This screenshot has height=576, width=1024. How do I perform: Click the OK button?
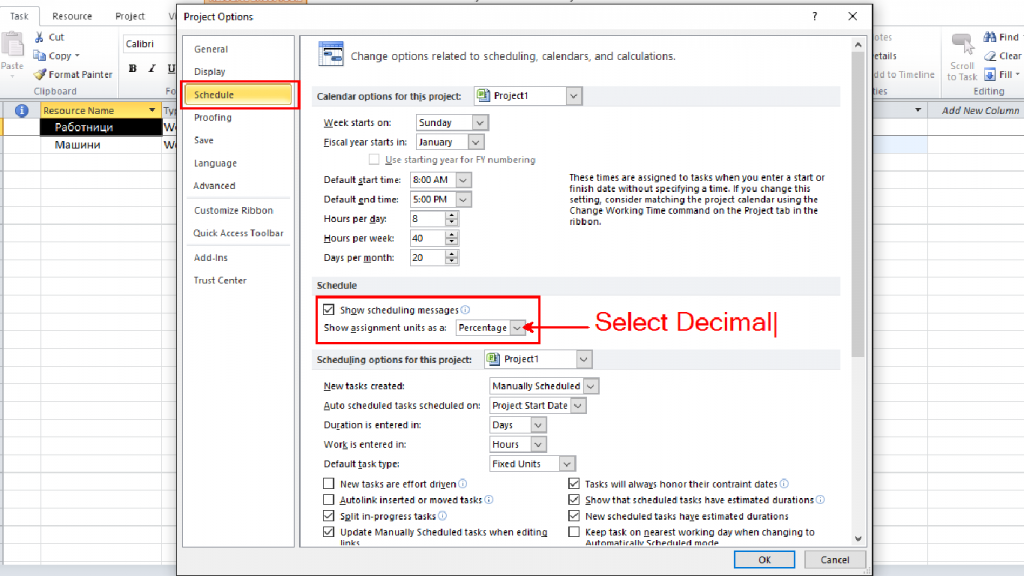click(764, 560)
